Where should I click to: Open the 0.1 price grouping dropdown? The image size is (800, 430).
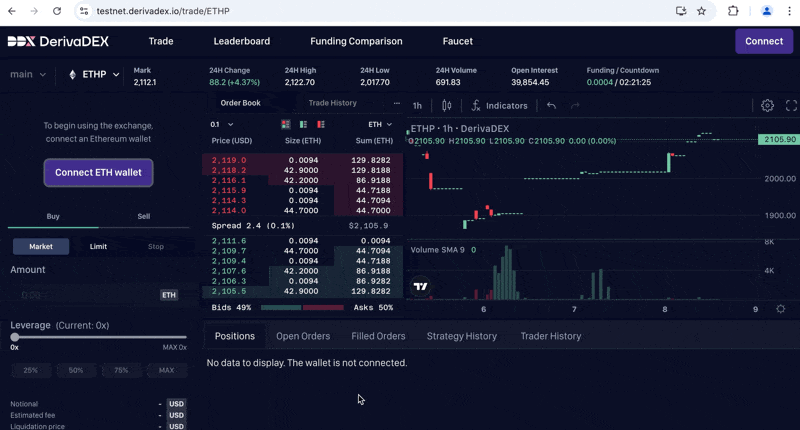coord(221,124)
